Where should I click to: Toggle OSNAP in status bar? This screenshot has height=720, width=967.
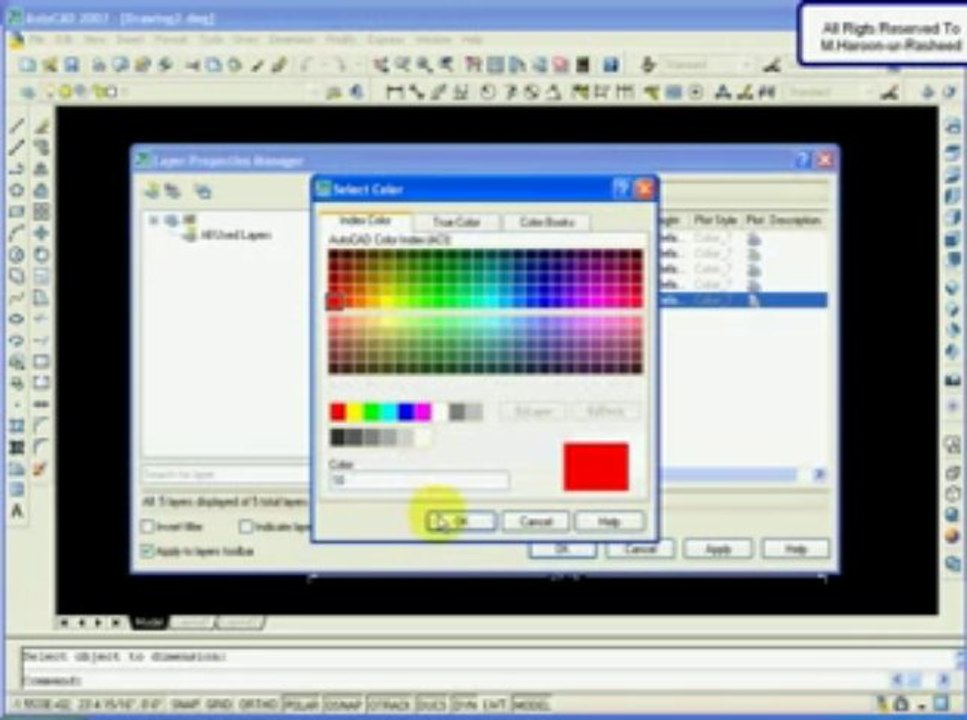point(344,704)
